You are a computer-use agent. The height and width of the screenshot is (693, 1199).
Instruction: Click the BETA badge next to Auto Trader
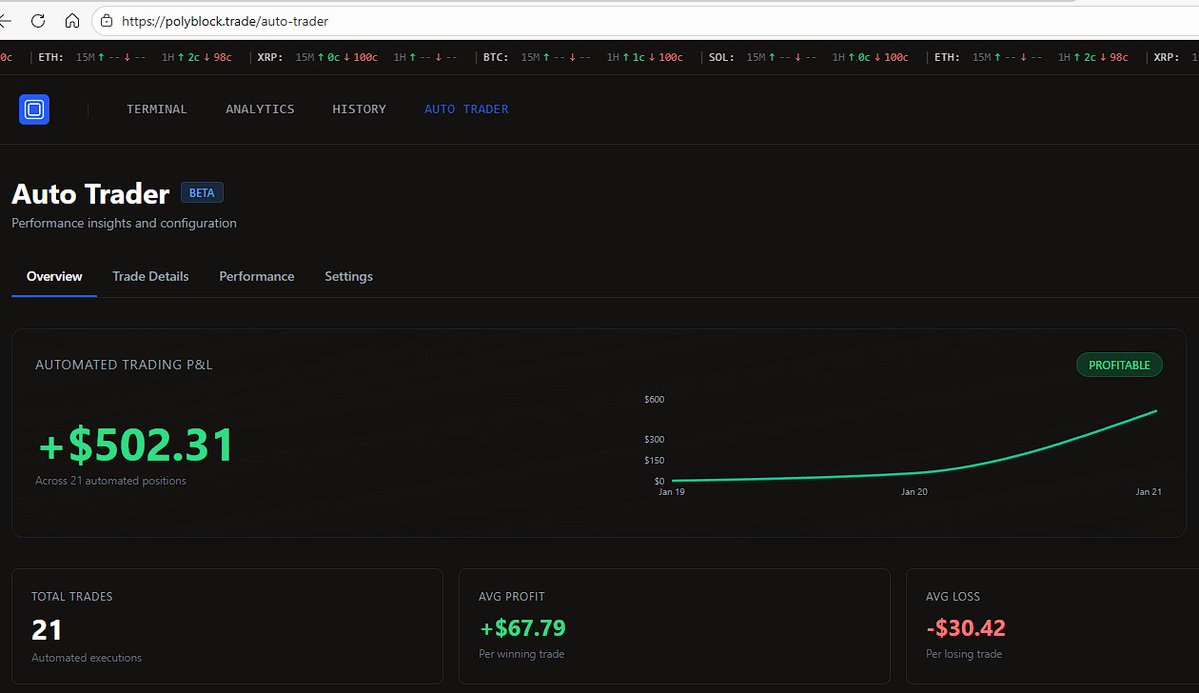point(201,192)
